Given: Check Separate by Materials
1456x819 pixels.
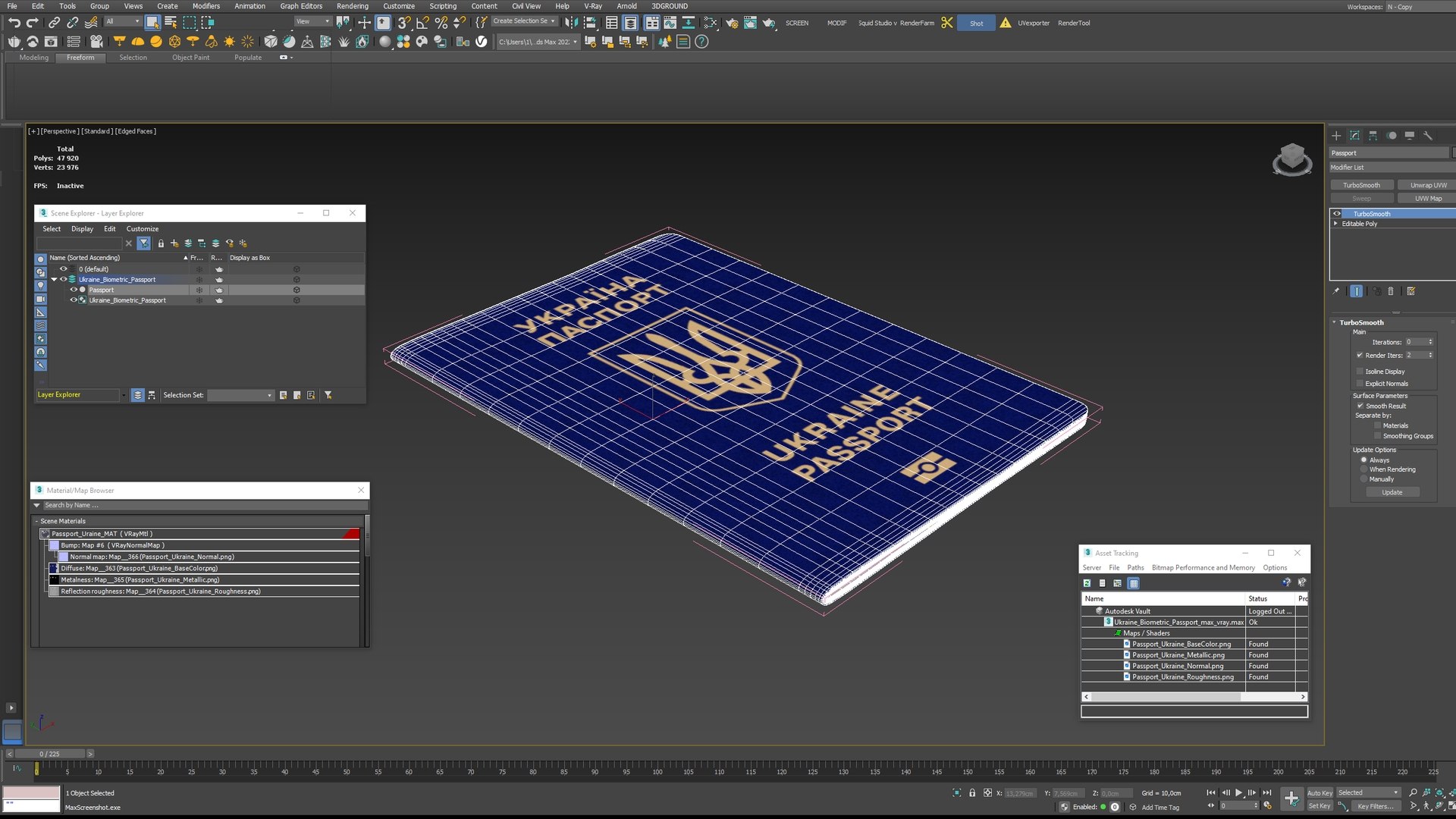Looking at the screenshot, I should click(1378, 425).
